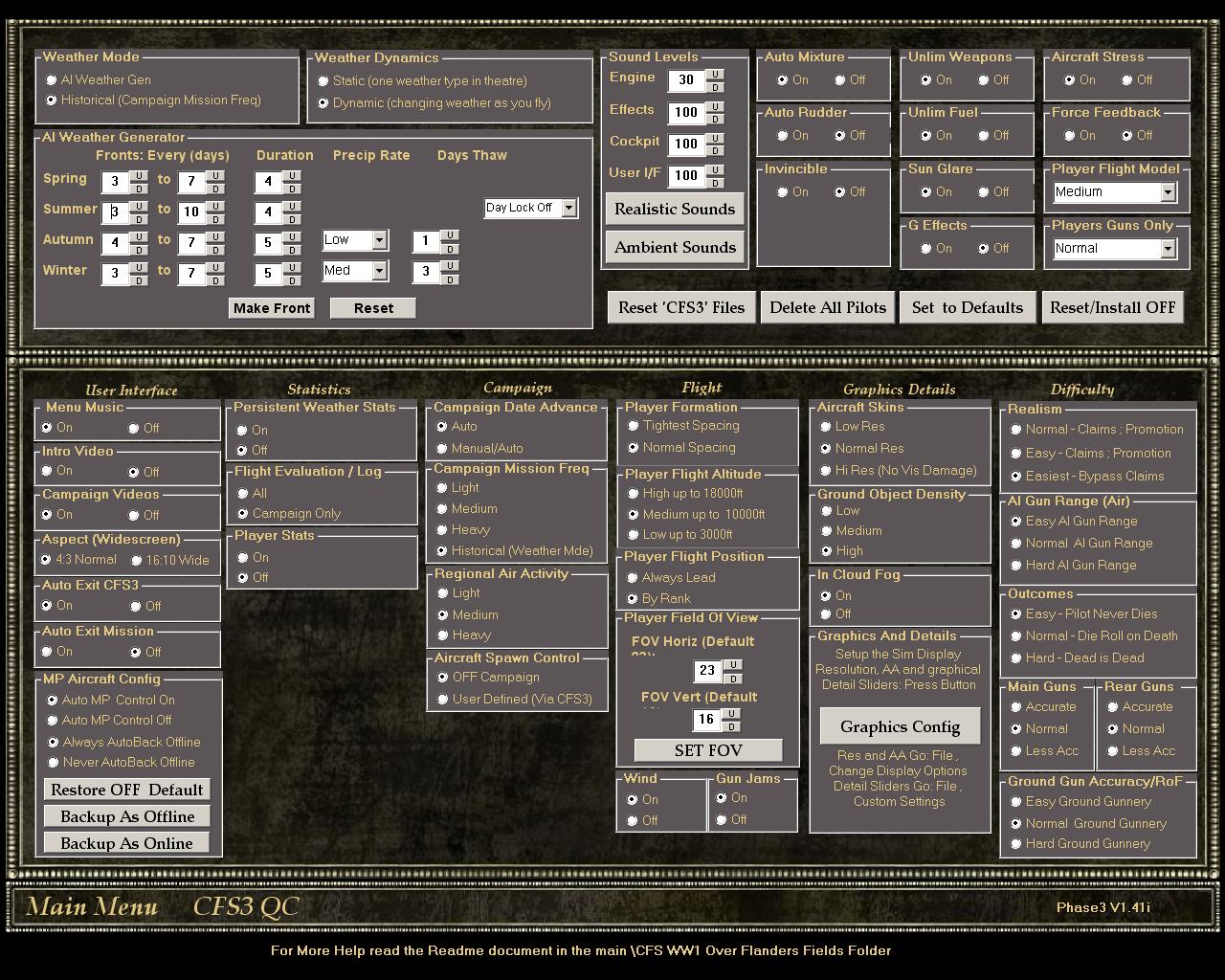Turn Wind off

click(632, 821)
